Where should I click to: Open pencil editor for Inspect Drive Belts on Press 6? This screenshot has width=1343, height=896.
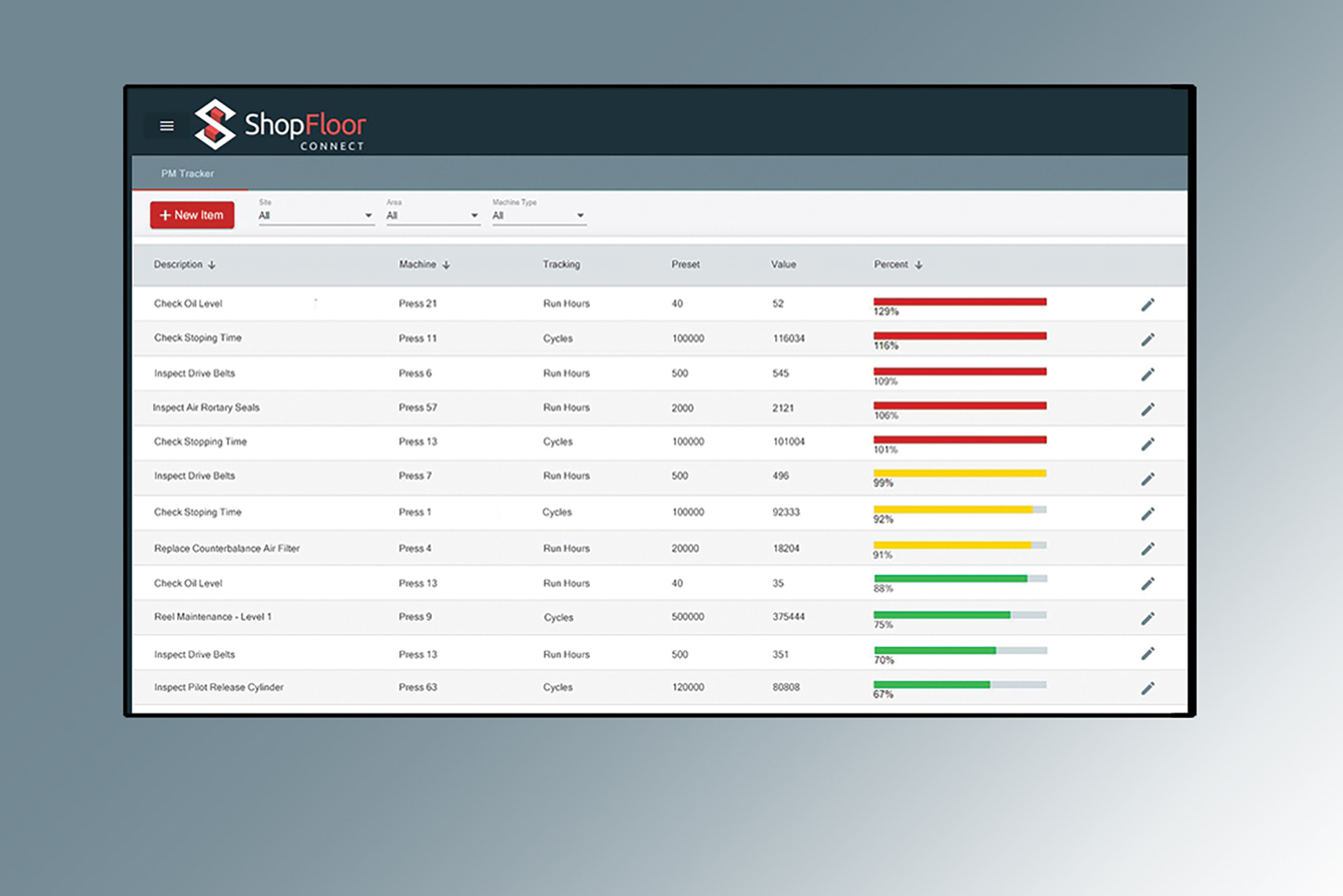[1148, 374]
